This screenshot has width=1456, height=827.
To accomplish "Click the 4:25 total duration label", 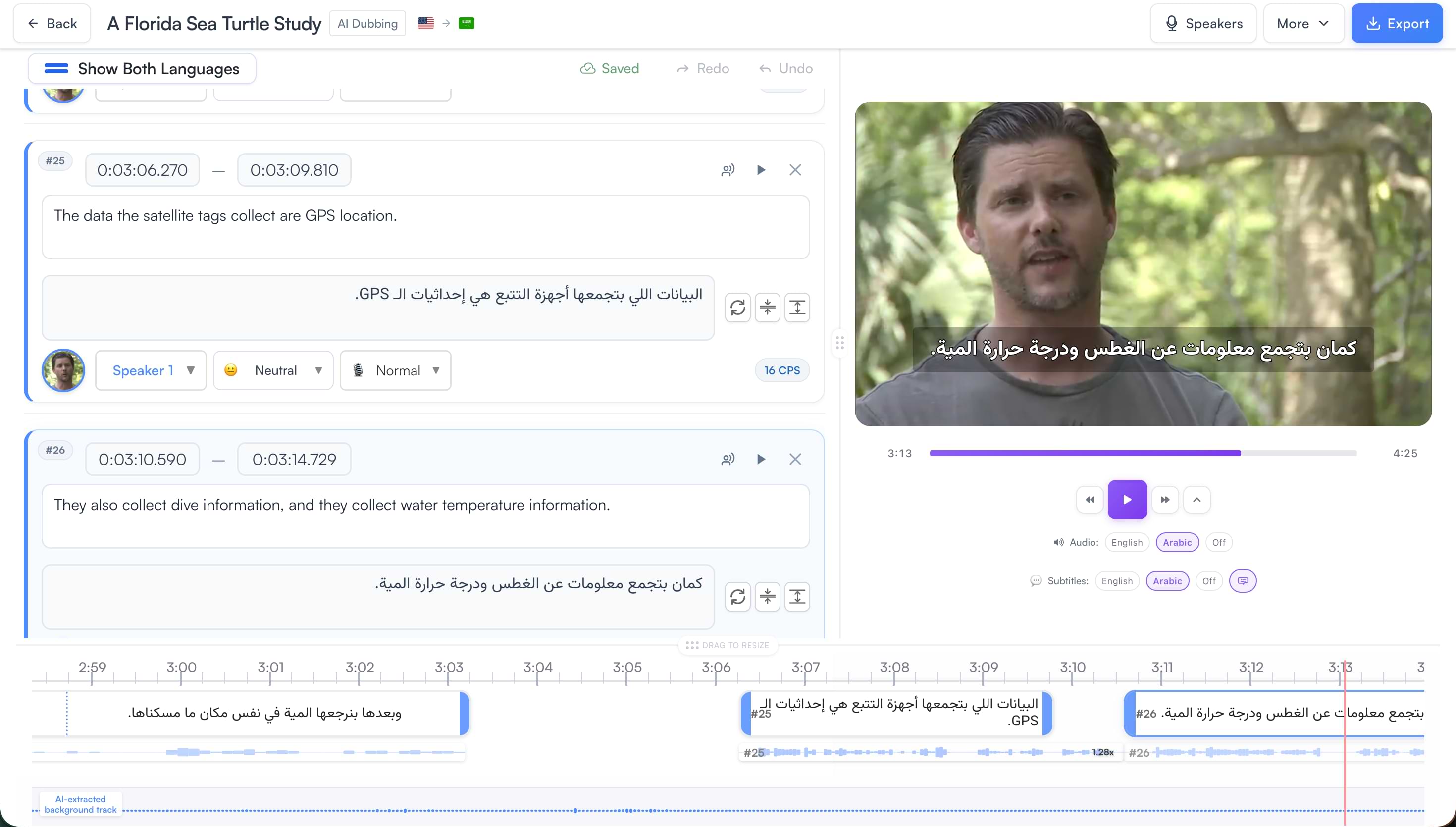I will click(x=1405, y=453).
